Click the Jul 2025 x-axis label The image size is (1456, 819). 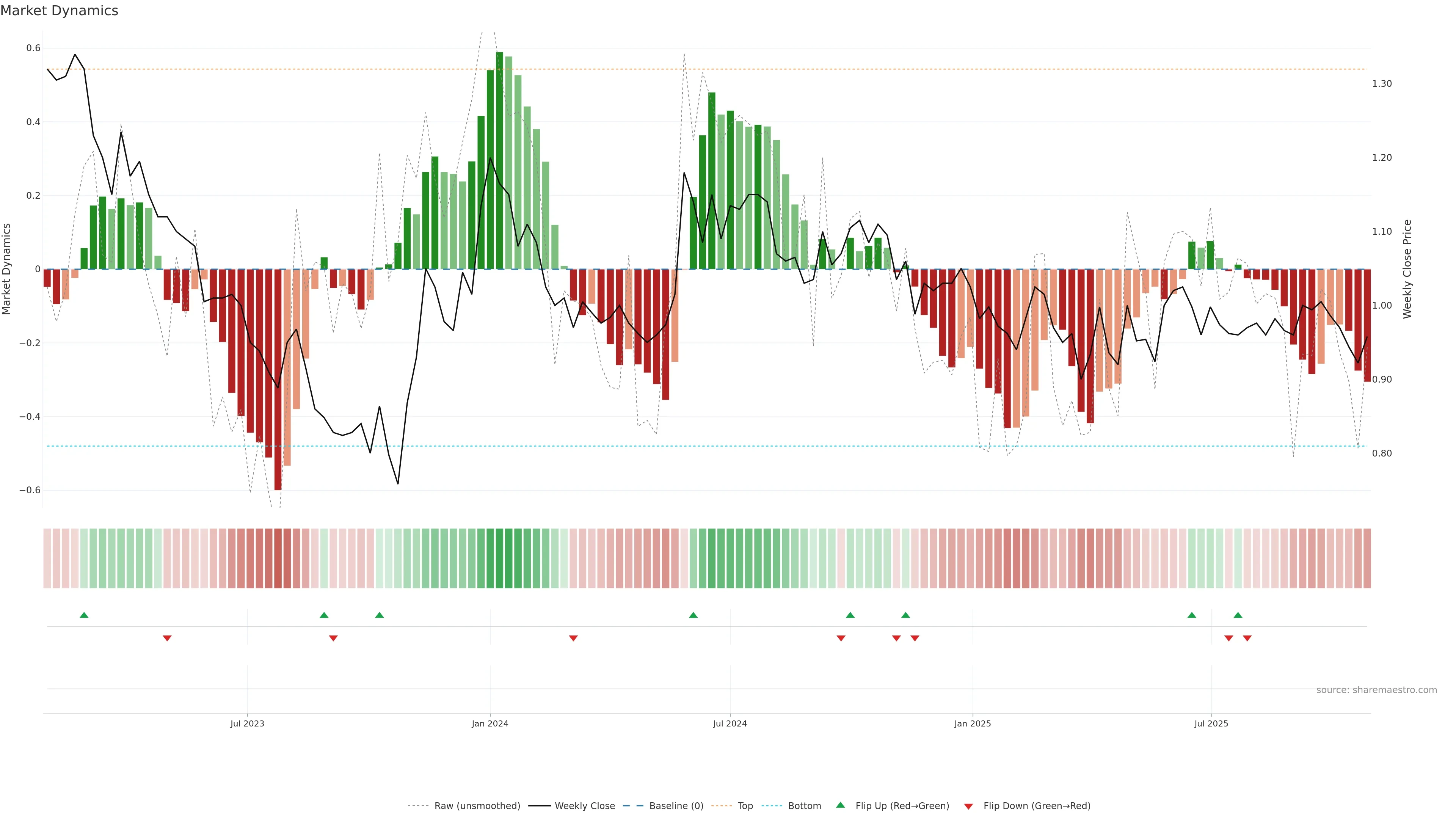coord(1211,723)
